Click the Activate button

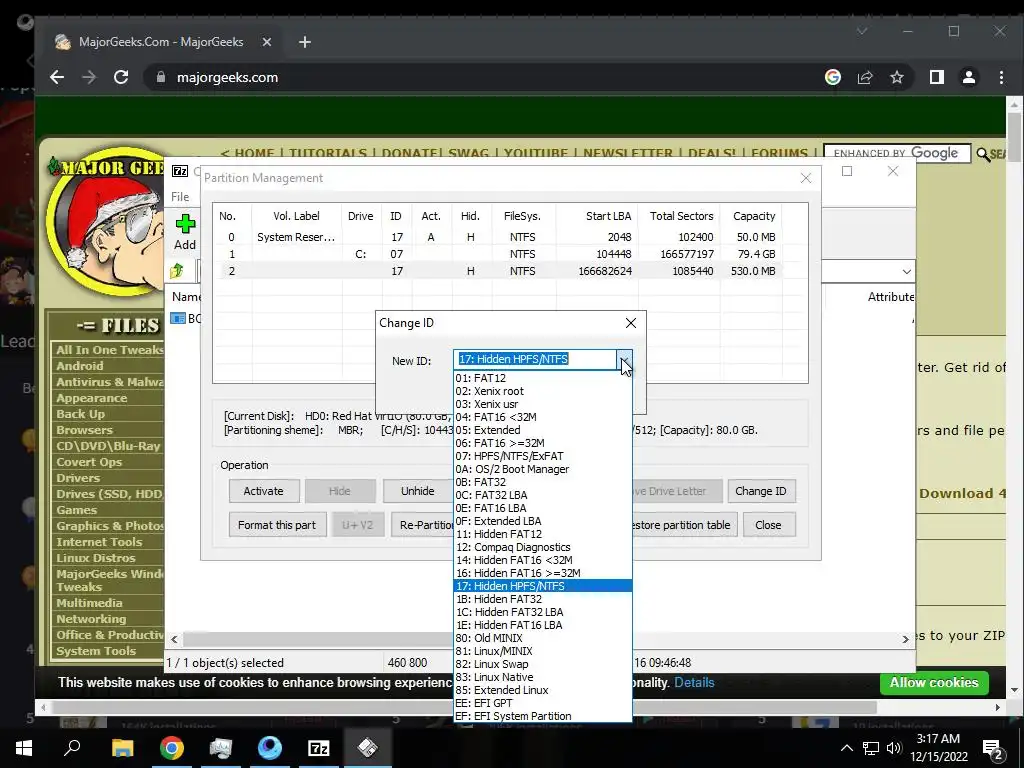(x=264, y=491)
